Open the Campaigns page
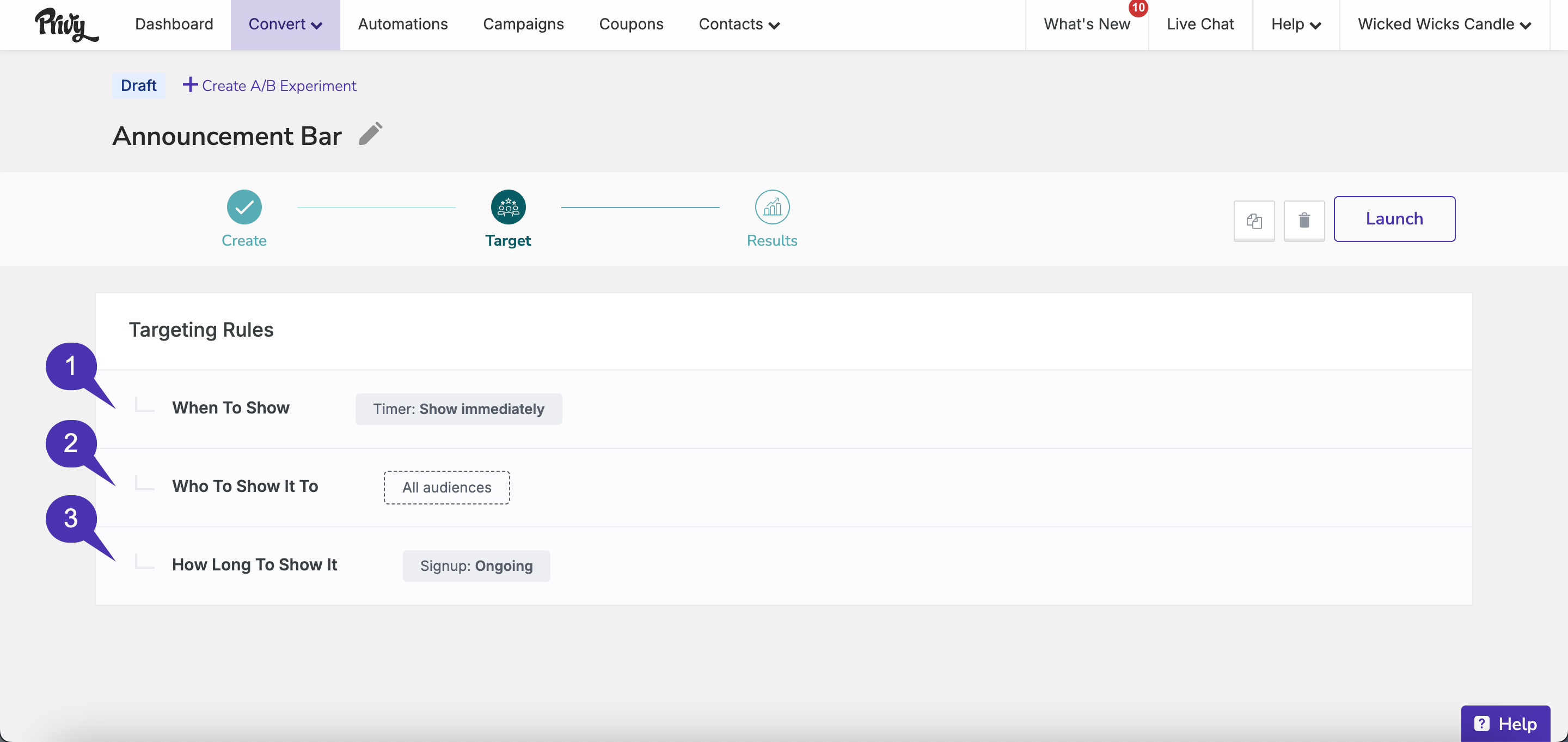1568x742 pixels. pos(523,25)
